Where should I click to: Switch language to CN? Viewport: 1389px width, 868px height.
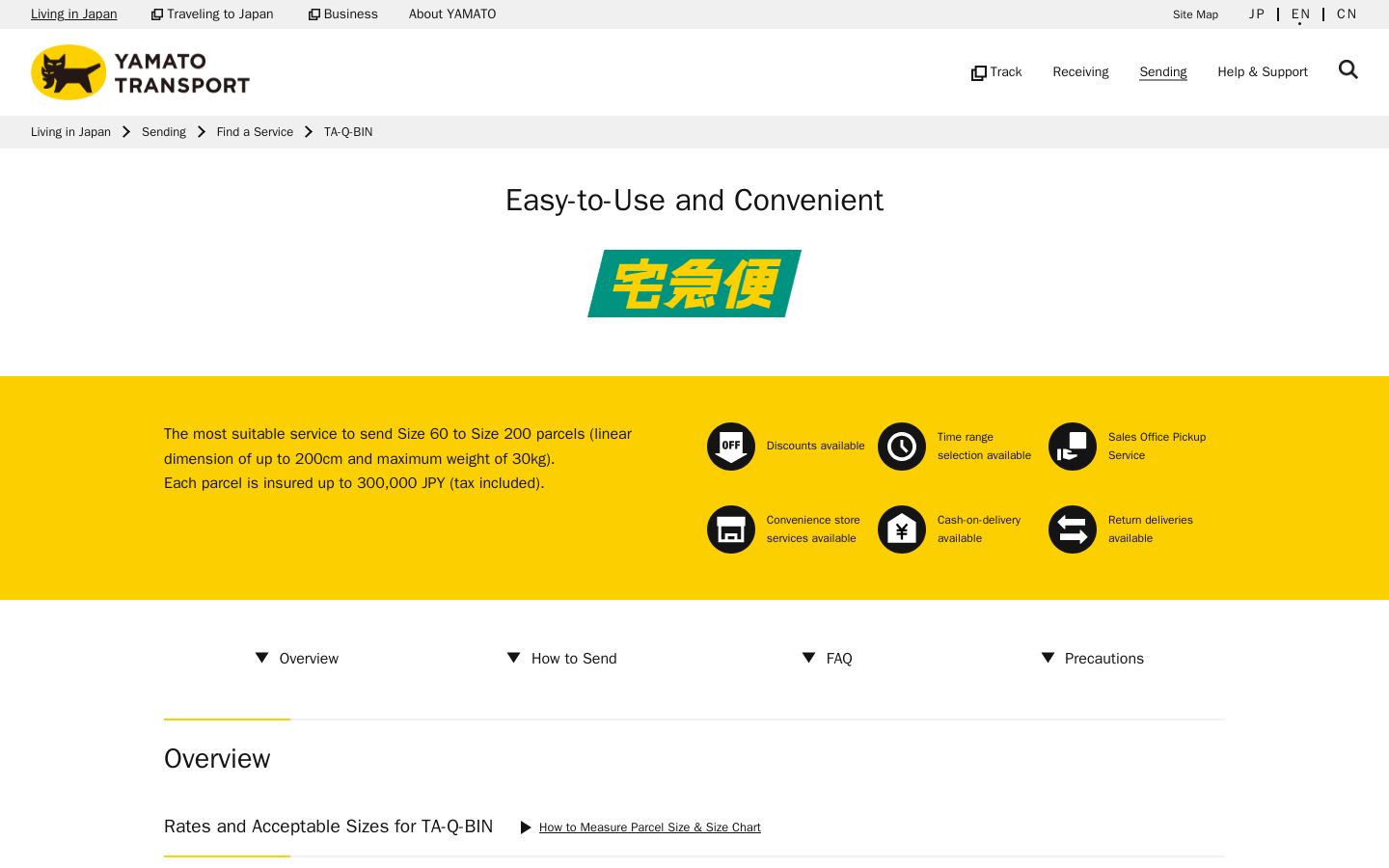[1348, 14]
